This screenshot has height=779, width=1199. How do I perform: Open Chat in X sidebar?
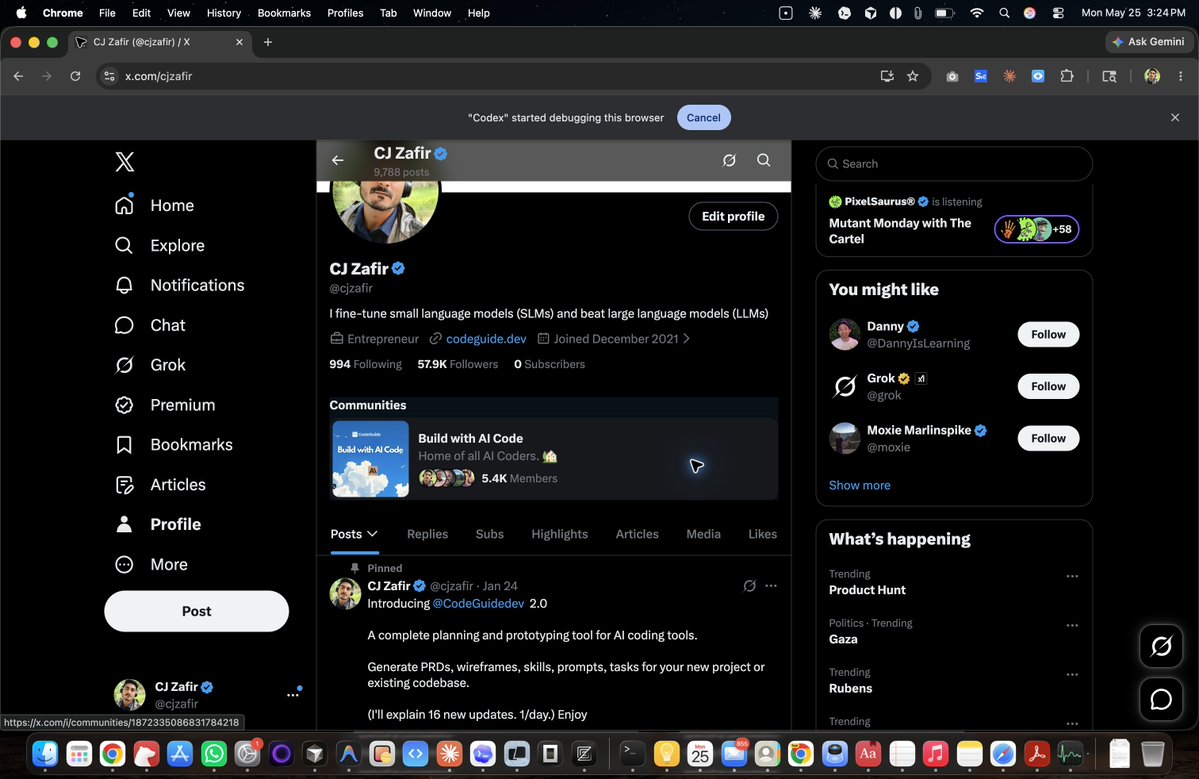(x=149, y=325)
